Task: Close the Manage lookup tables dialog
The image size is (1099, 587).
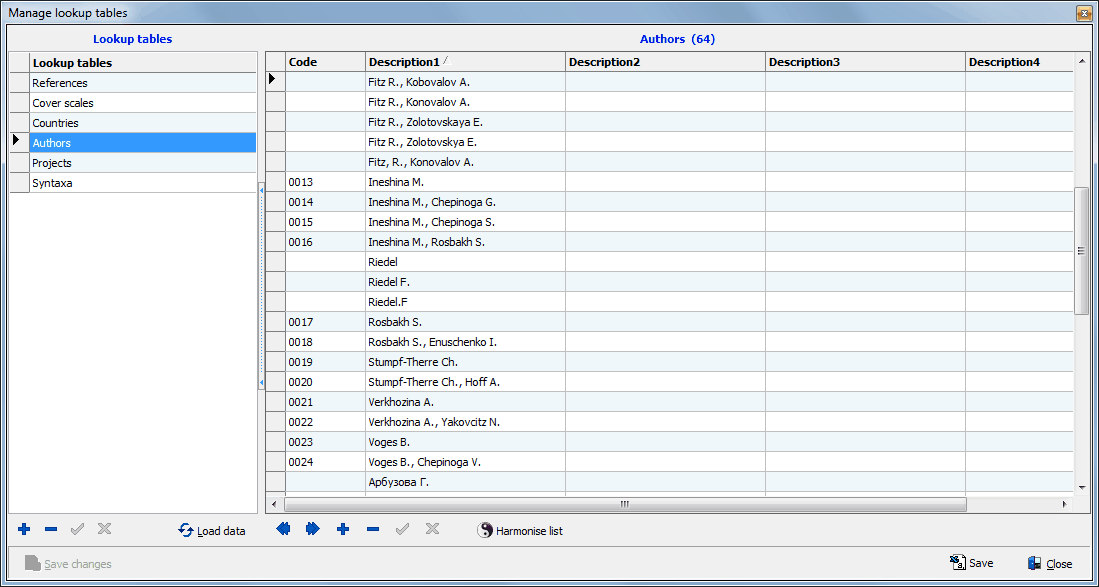Action: [1050, 563]
